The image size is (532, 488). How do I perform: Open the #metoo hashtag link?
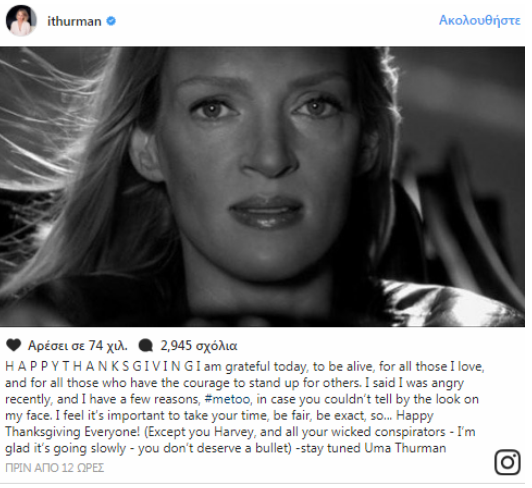click(228, 399)
